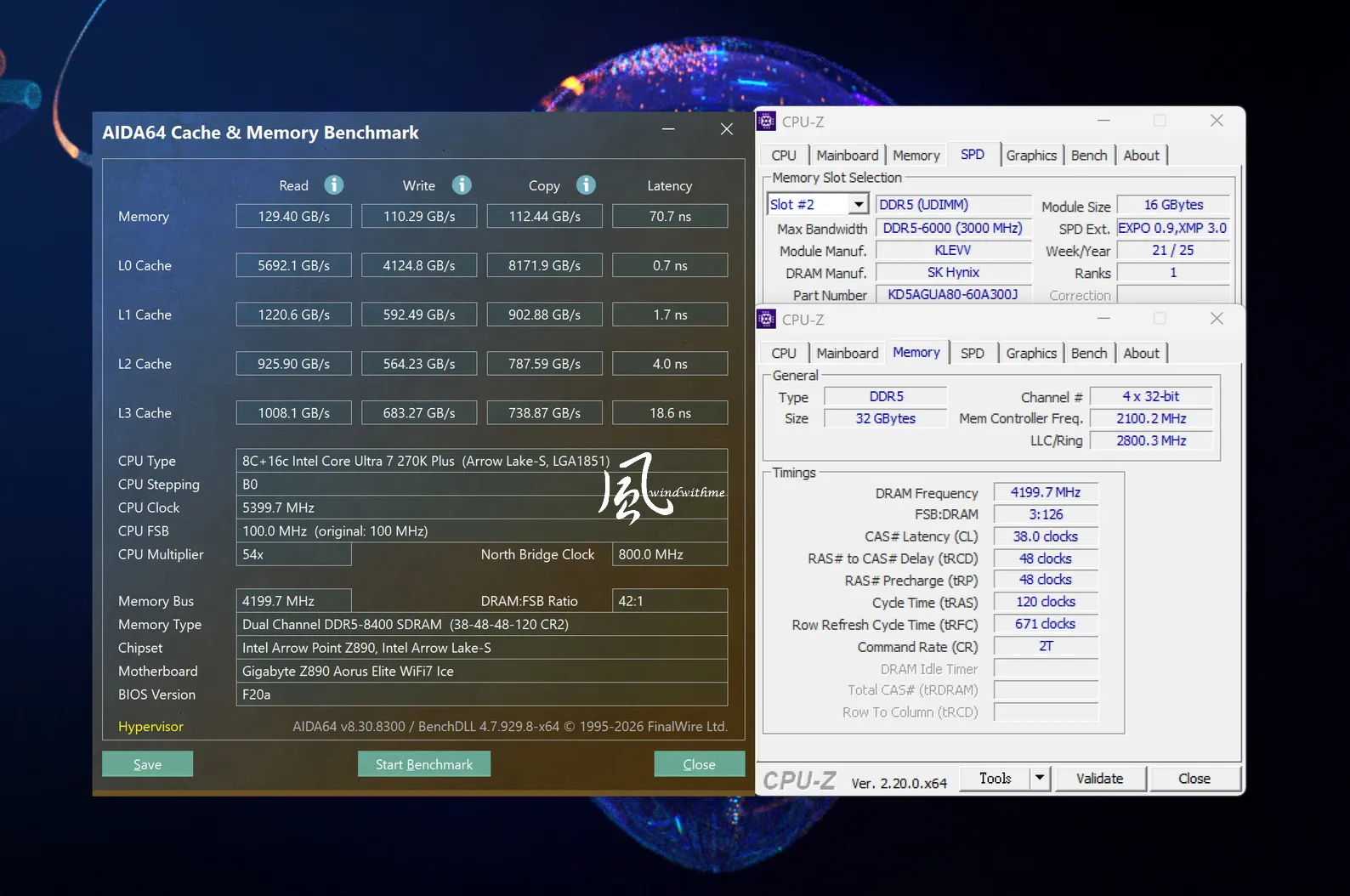
Task: Close the AIDA64 benchmark dialog via Close button
Action: point(699,764)
